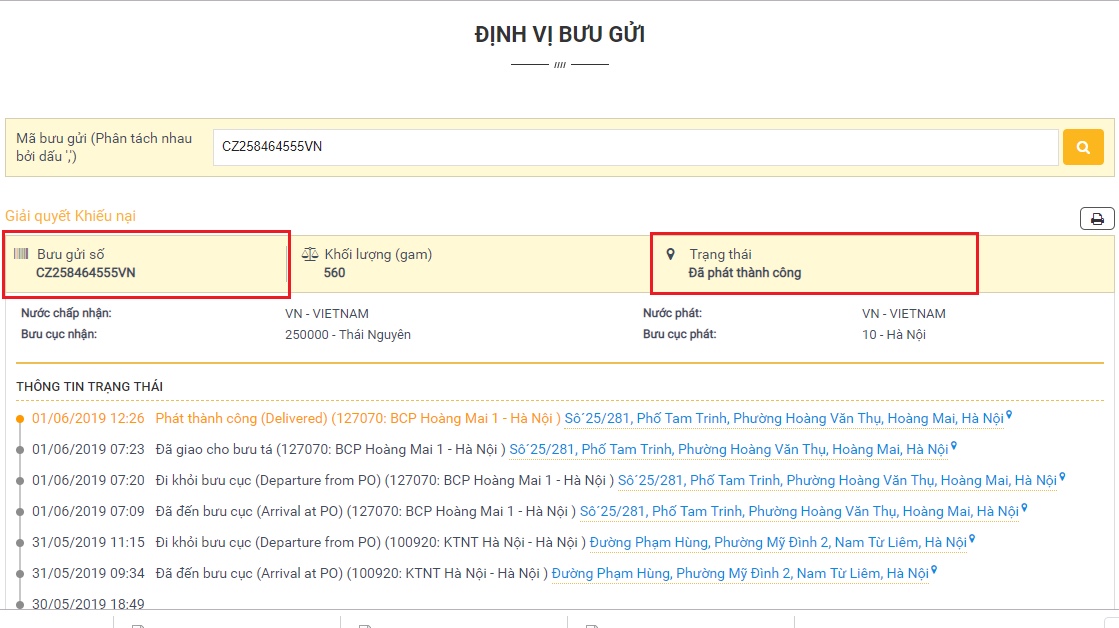Open the Giải quyết Khiếu nại link

point(70,216)
